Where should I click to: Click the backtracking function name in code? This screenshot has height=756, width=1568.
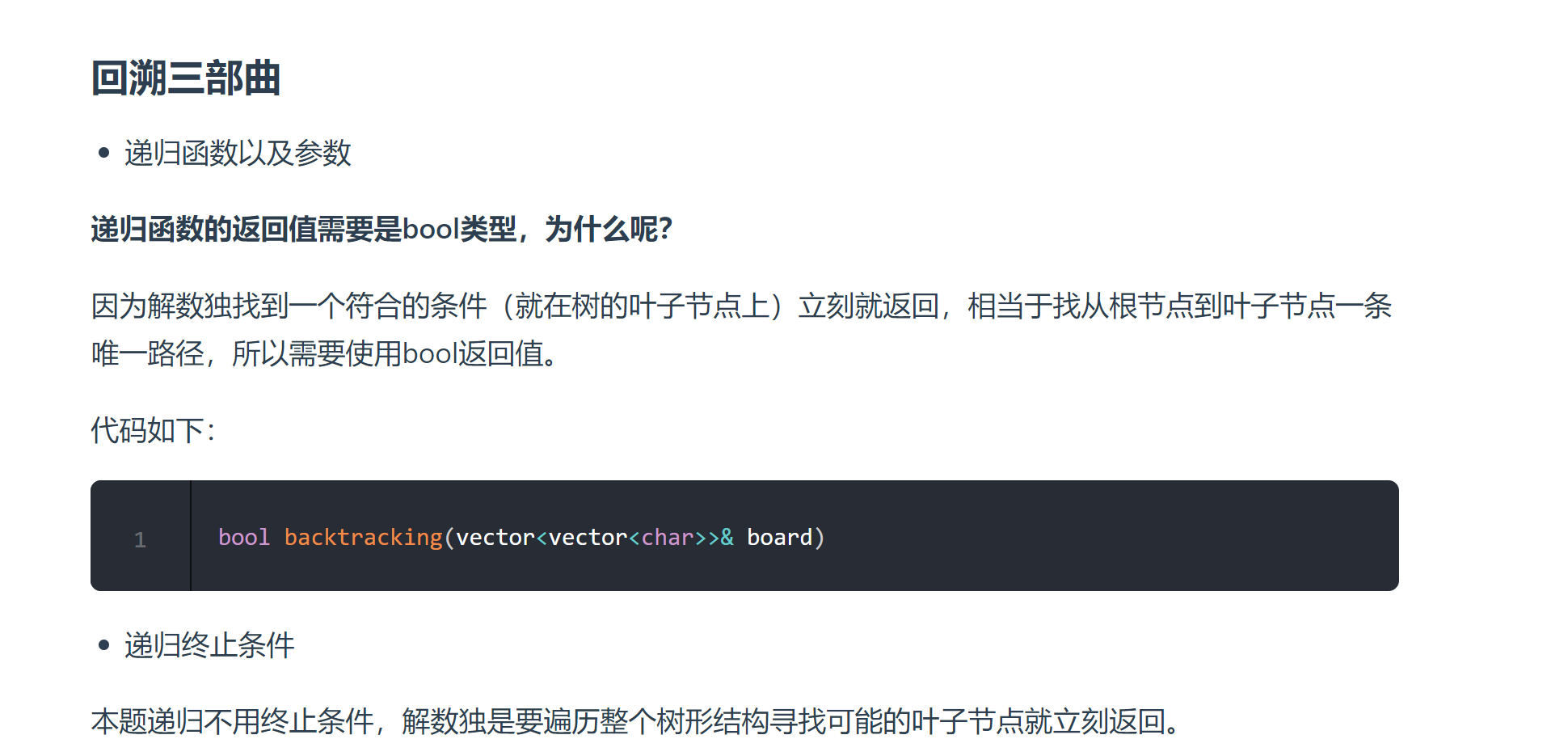[x=363, y=538]
